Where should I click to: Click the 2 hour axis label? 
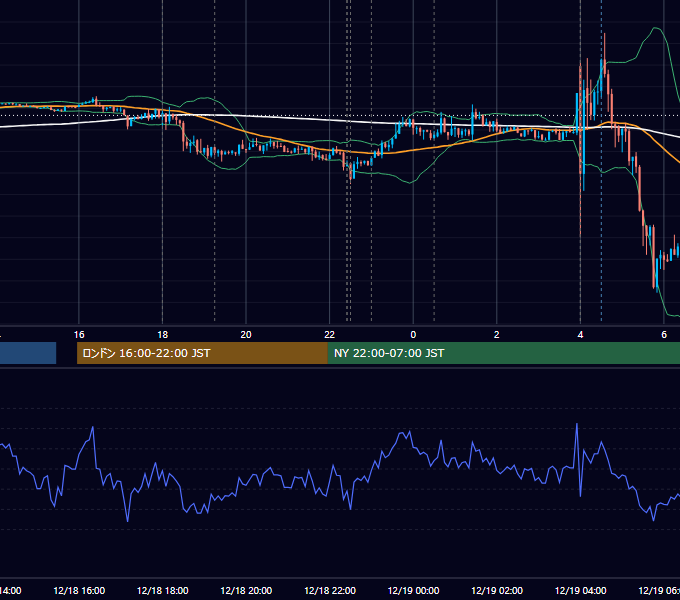[x=497, y=335]
